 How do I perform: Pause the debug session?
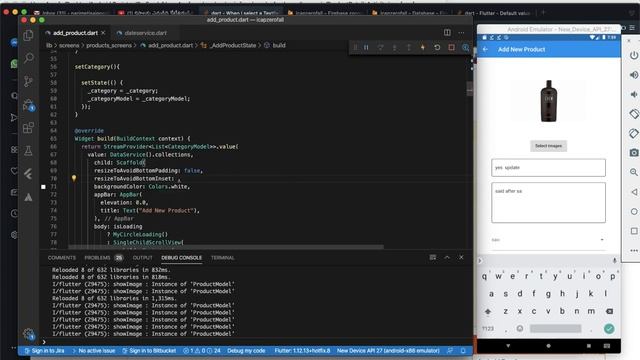(366, 47)
